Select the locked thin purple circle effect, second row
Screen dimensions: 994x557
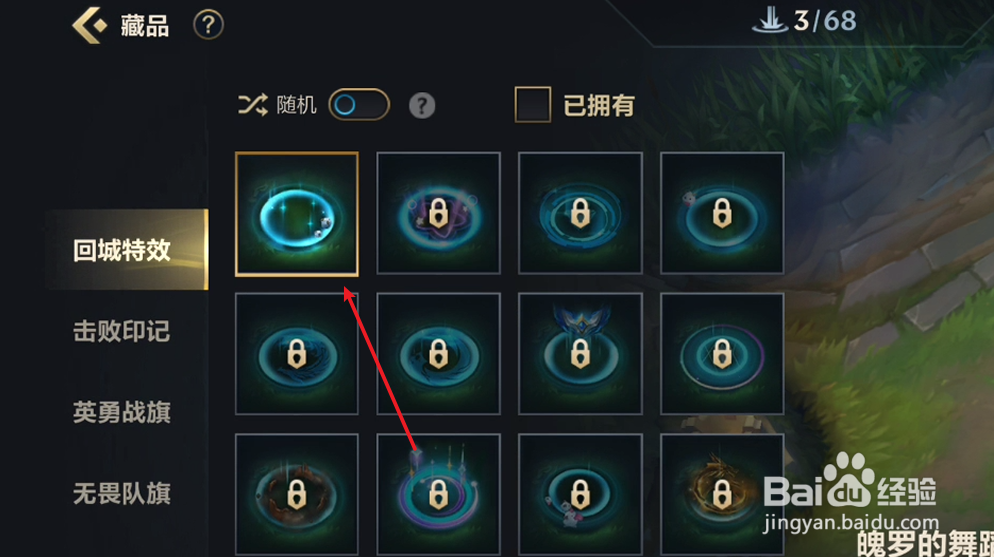(722, 354)
